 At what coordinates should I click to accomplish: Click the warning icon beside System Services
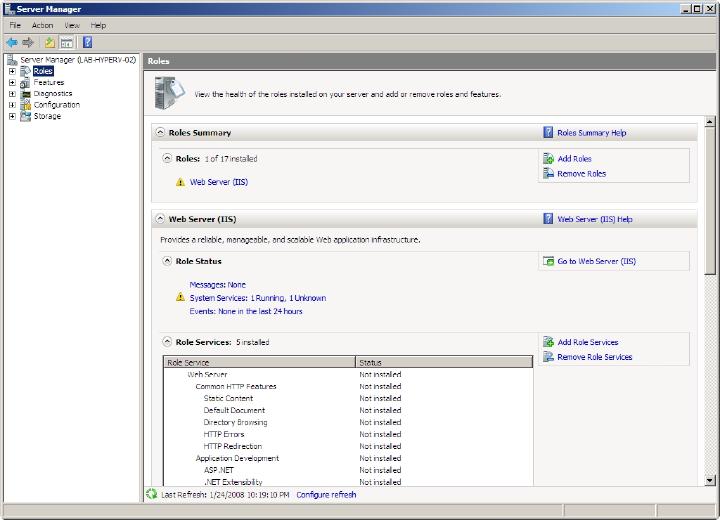(x=180, y=297)
